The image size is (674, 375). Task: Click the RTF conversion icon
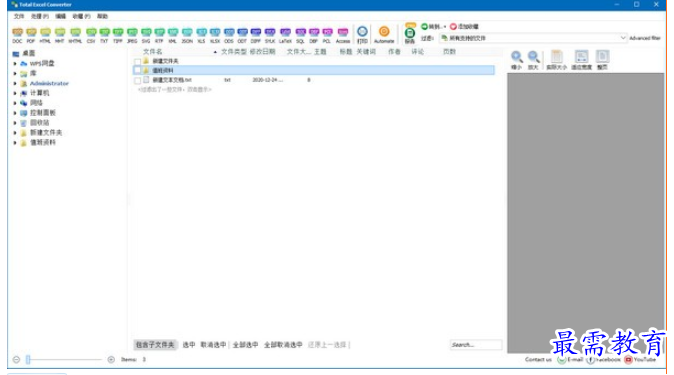coord(159,35)
